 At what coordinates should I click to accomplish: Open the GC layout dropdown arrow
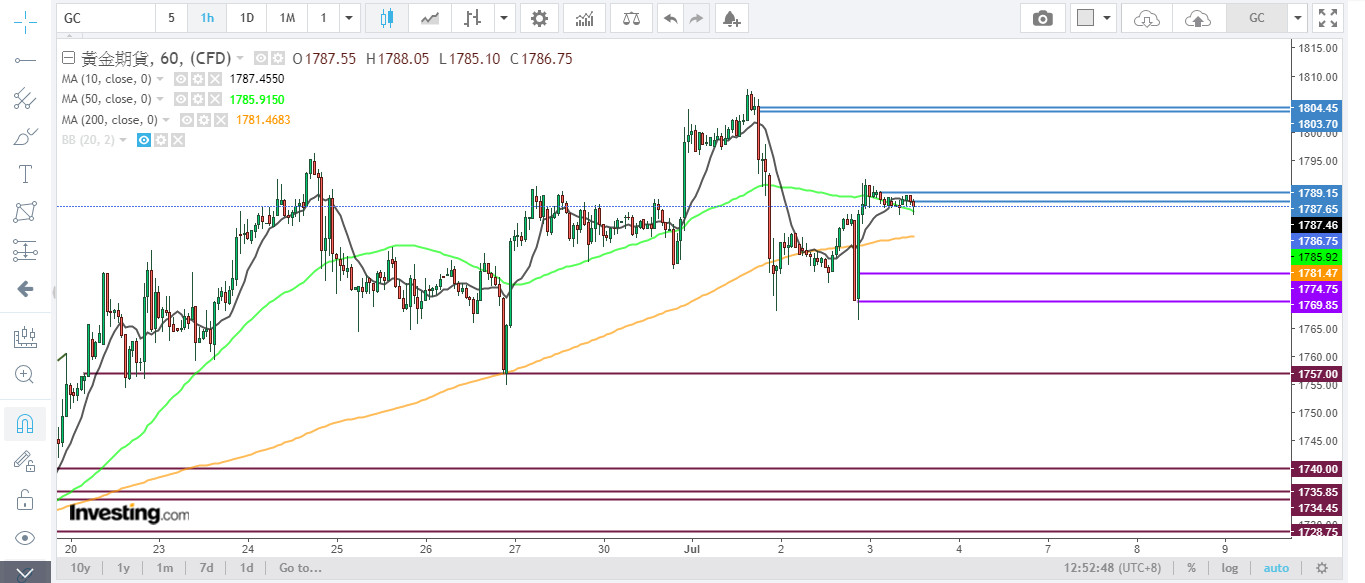click(x=1298, y=18)
